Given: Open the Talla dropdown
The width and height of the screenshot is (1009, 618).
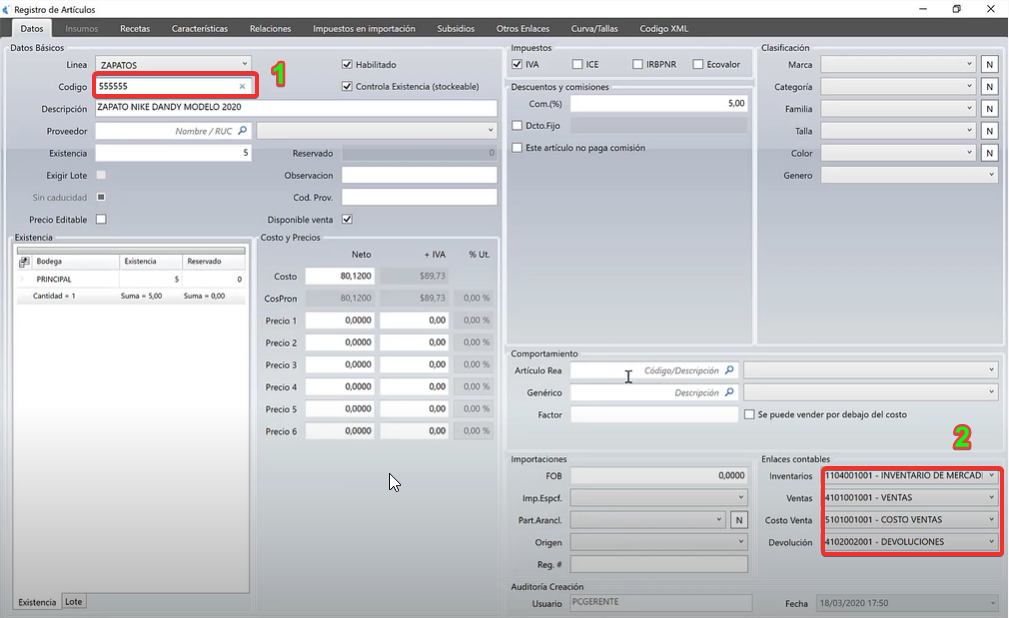Looking at the screenshot, I should point(969,131).
